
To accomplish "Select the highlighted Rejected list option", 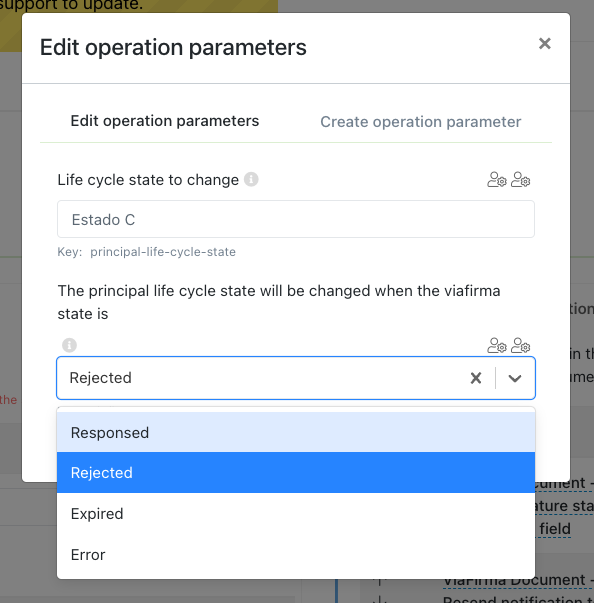I will (296, 473).
